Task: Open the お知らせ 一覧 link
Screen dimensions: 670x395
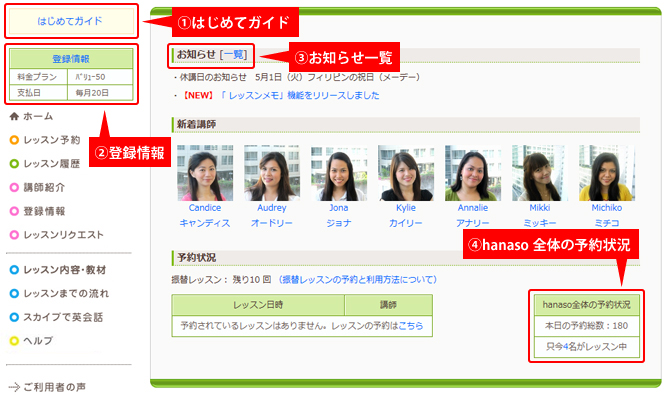Action: tap(235, 55)
